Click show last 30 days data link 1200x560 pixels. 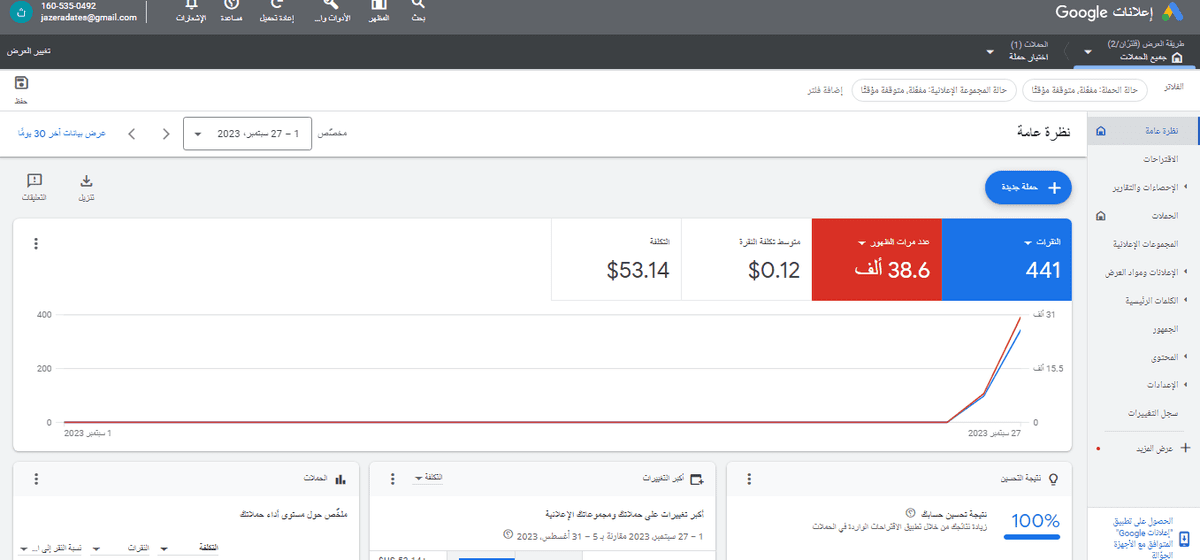[x=61, y=133]
